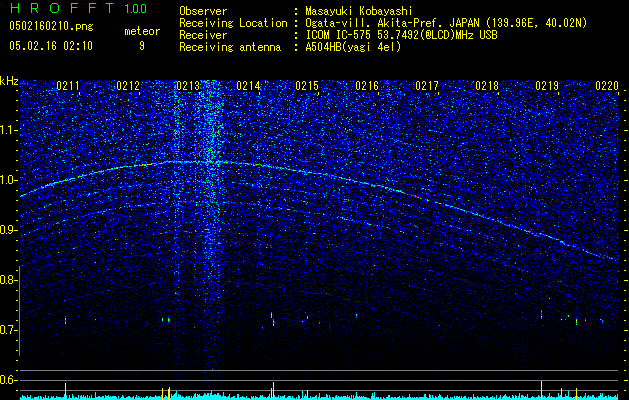Select observer name Masayuki Kobayashi

[x=359, y=11]
